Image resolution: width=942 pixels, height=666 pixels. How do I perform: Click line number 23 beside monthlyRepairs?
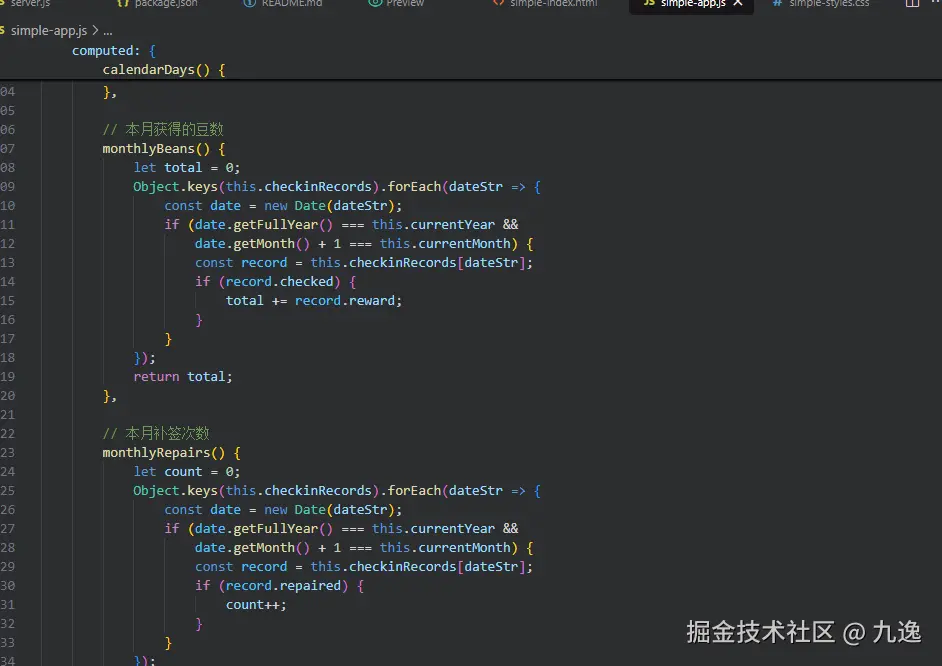[7, 452]
